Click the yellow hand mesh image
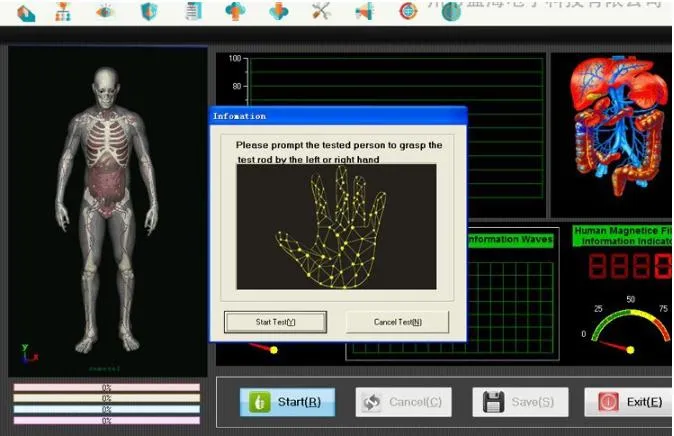Image resolution: width=674 pixels, height=436 pixels. (x=336, y=227)
